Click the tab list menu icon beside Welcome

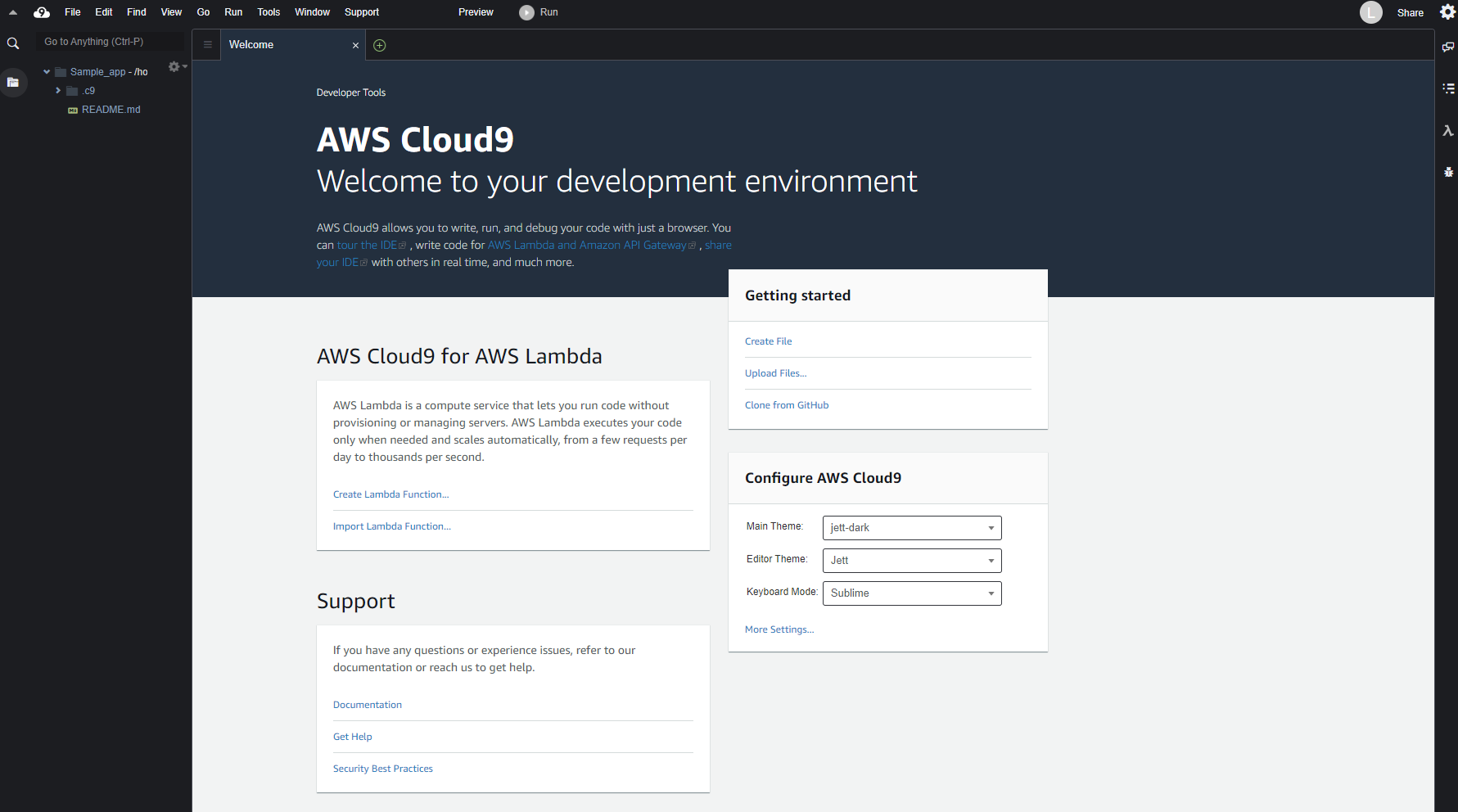point(207,45)
